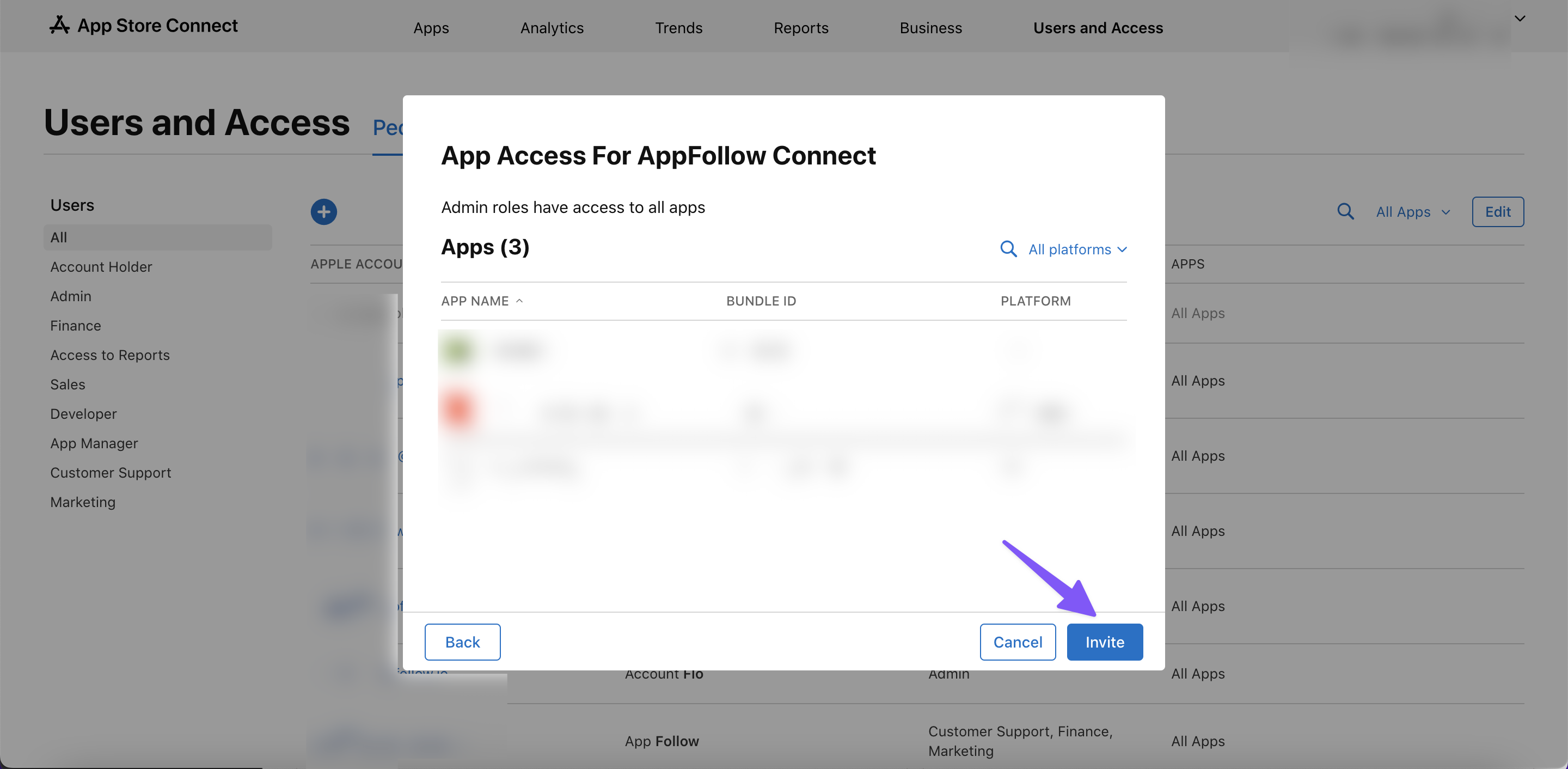Viewport: 1568px width, 769px height.
Task: Click the Cancel button in the dialog
Action: click(x=1017, y=642)
